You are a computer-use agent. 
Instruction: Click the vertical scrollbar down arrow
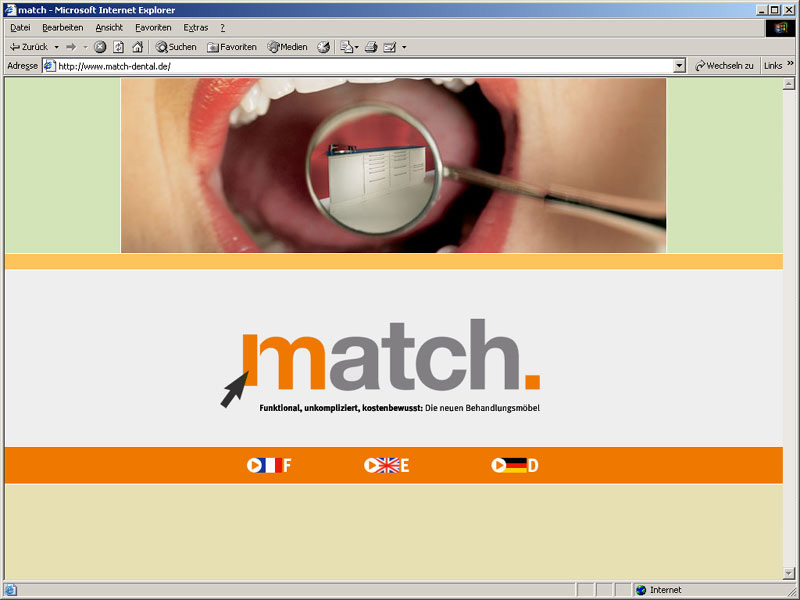pos(790,574)
